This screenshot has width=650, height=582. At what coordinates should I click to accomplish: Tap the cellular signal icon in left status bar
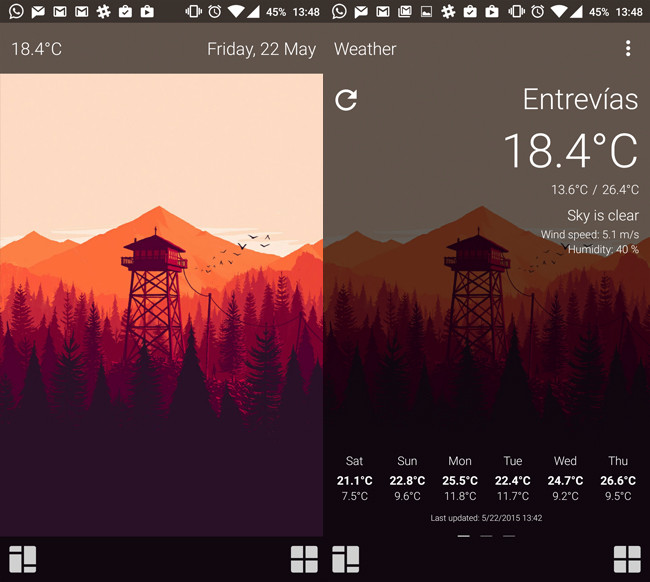click(253, 11)
